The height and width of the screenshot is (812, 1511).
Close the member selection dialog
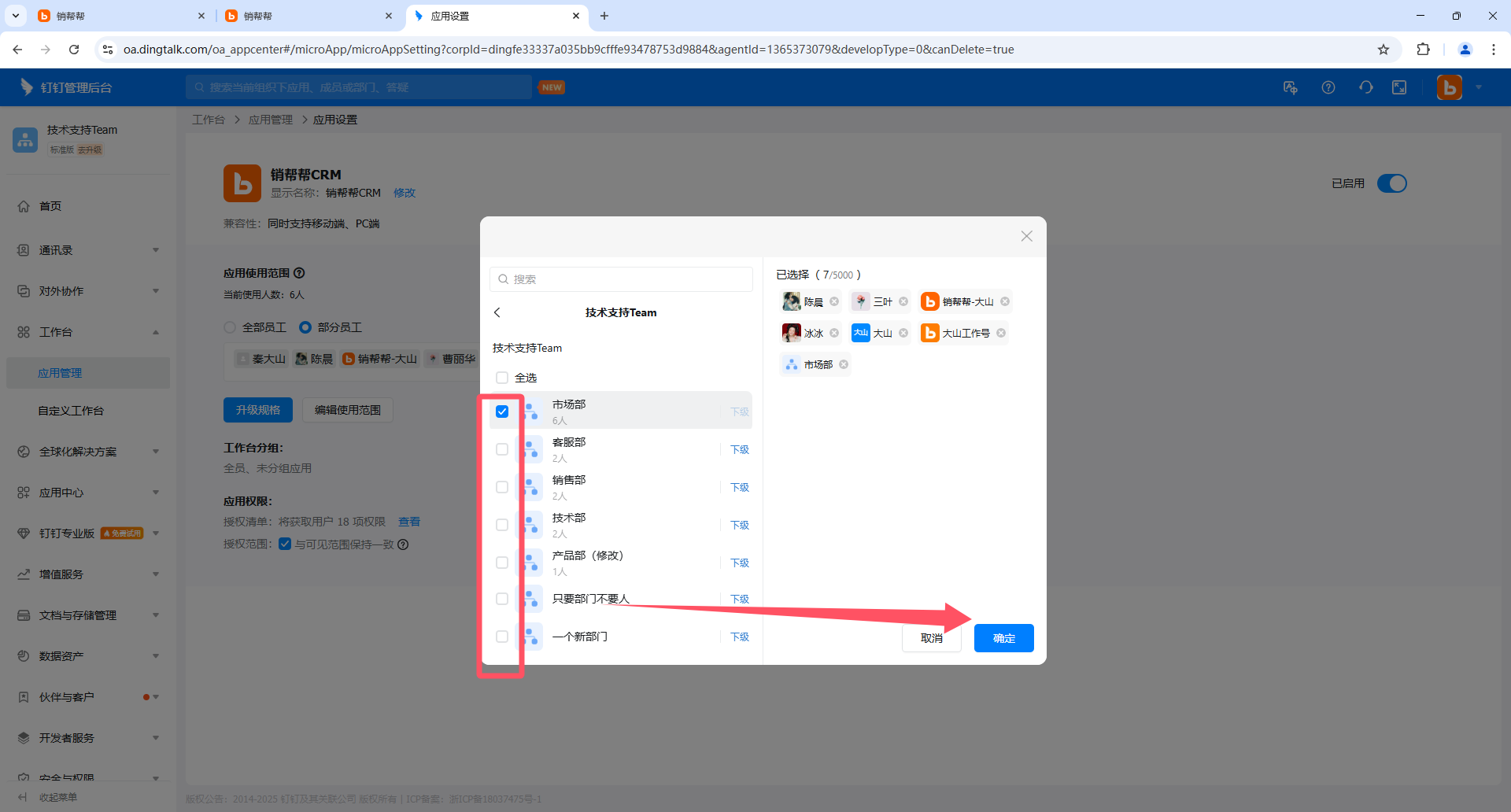tap(1026, 236)
